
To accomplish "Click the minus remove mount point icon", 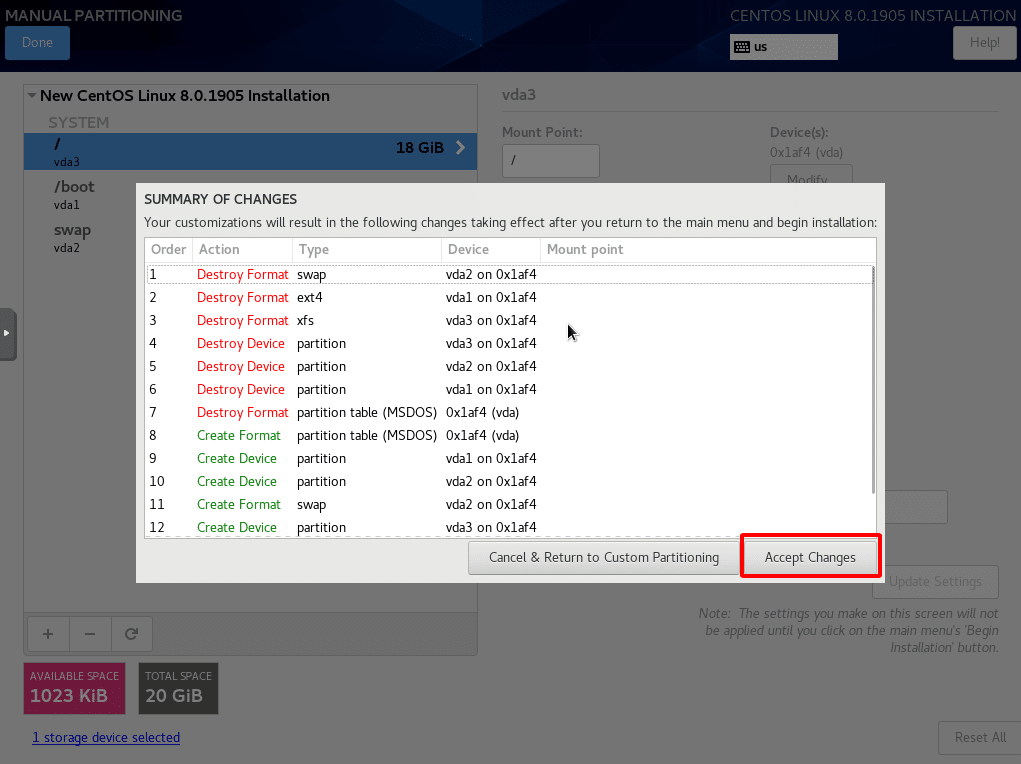I will pos(90,634).
